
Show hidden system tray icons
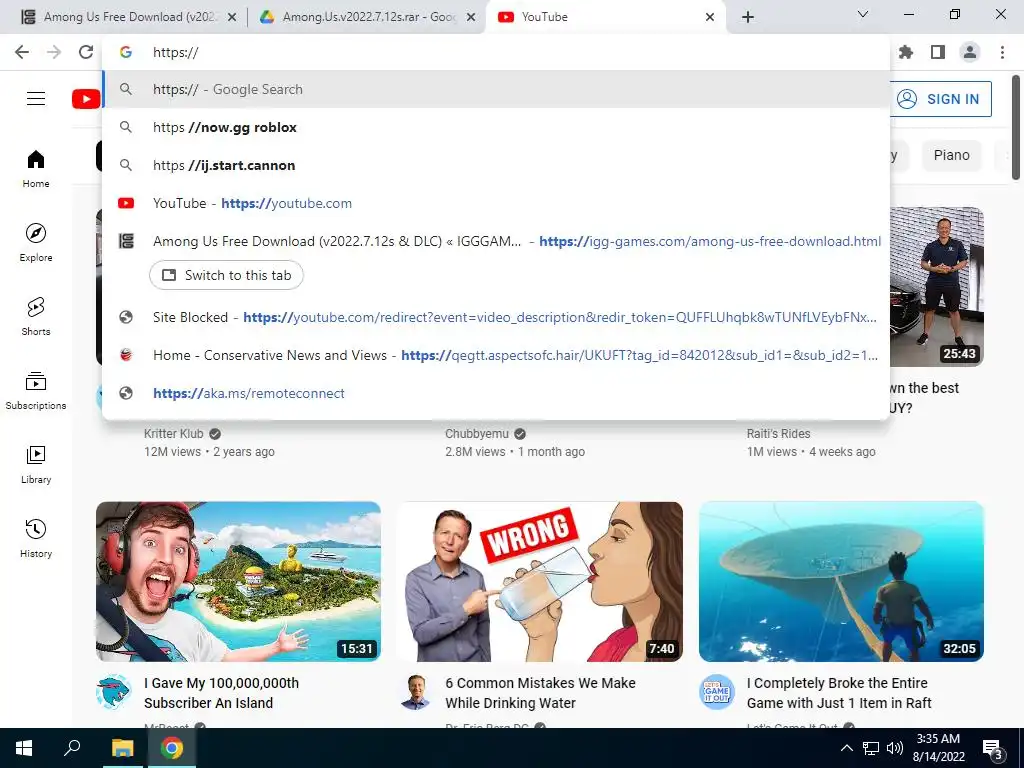click(x=846, y=748)
